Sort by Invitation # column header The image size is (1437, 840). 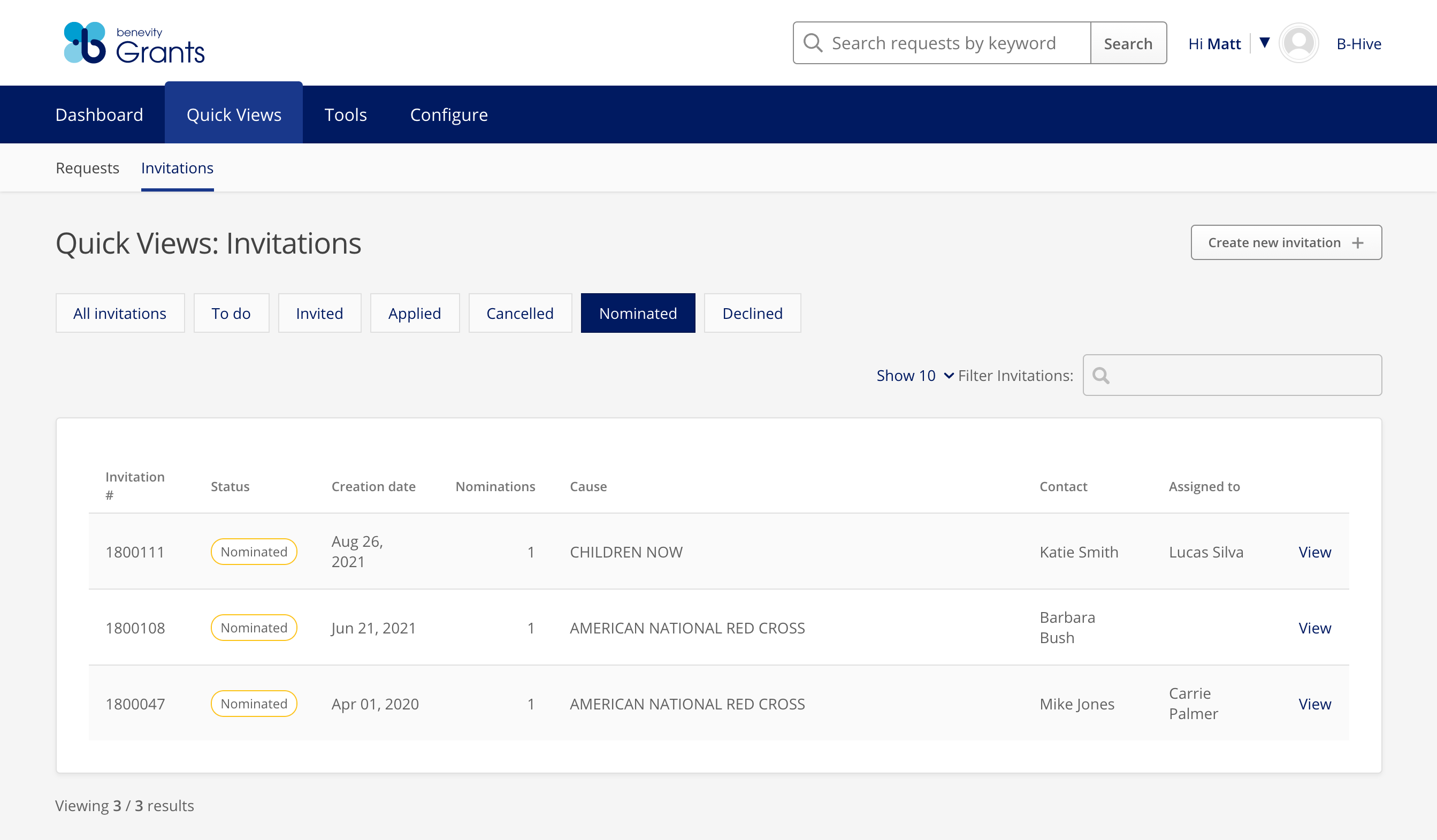tap(135, 486)
